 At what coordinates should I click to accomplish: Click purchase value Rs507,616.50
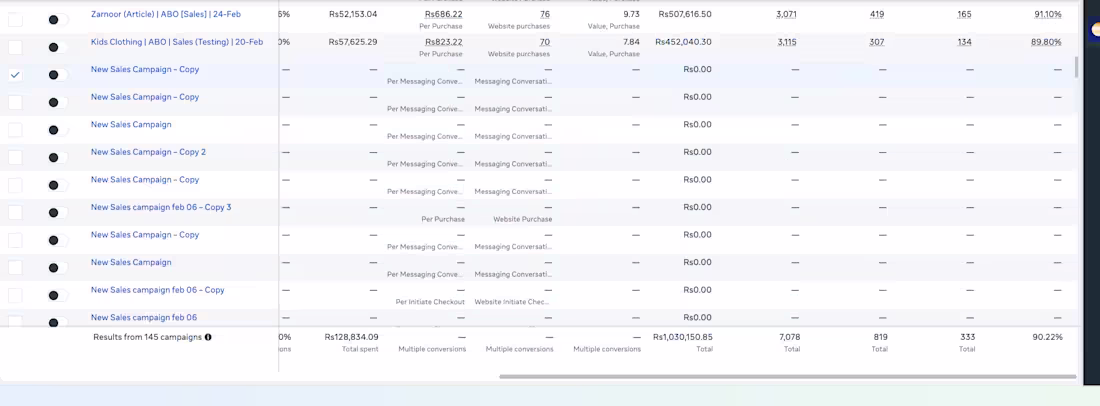tap(685, 14)
